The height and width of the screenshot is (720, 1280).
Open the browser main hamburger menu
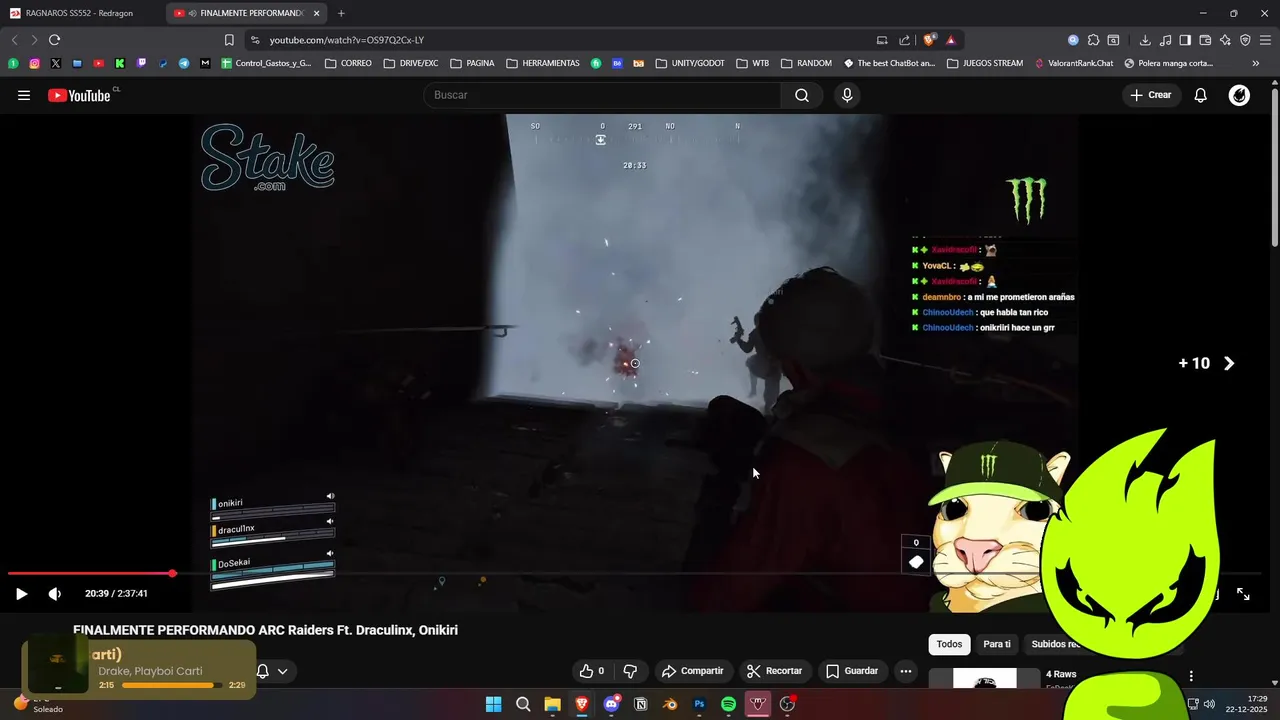point(1265,40)
